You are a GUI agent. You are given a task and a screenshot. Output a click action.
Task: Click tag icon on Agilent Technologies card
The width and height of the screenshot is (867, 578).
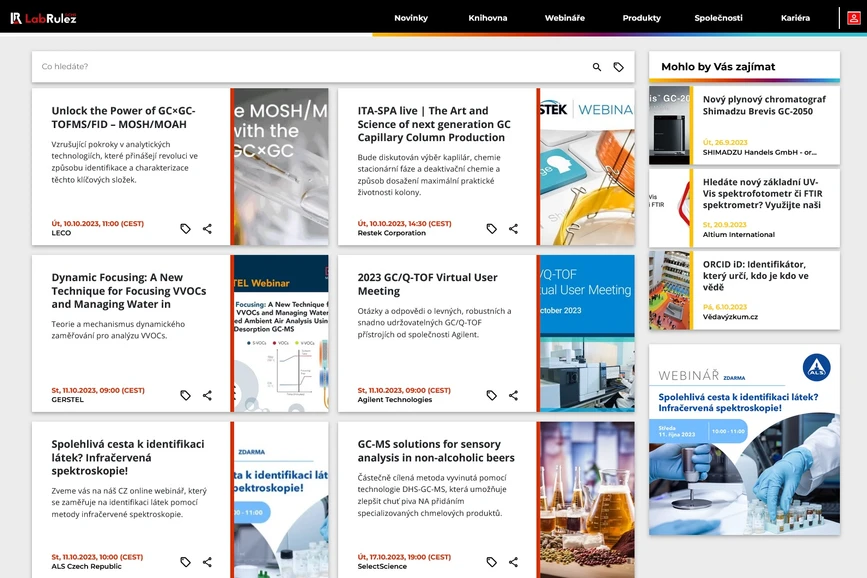click(x=491, y=395)
